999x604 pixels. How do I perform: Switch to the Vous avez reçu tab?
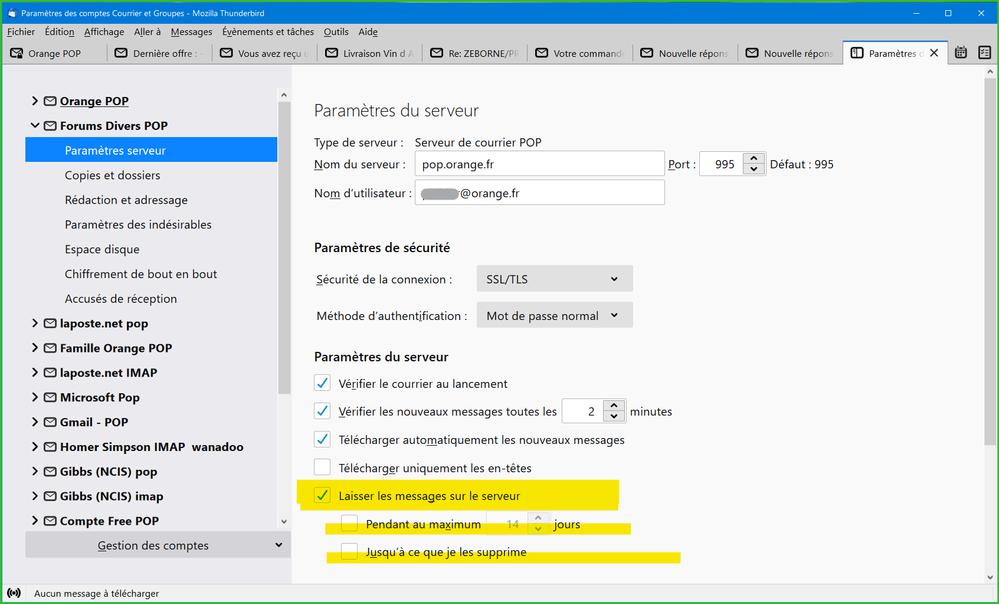(x=264, y=54)
